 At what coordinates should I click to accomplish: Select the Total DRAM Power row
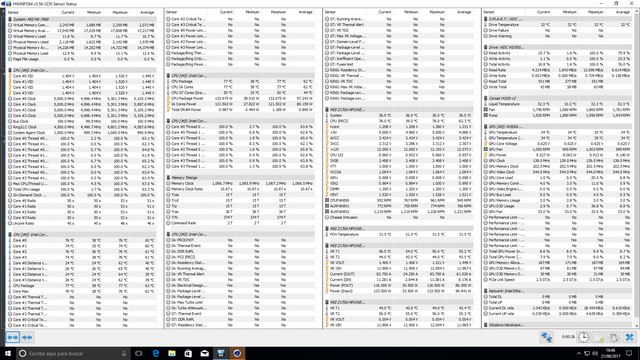click(x=240, y=110)
